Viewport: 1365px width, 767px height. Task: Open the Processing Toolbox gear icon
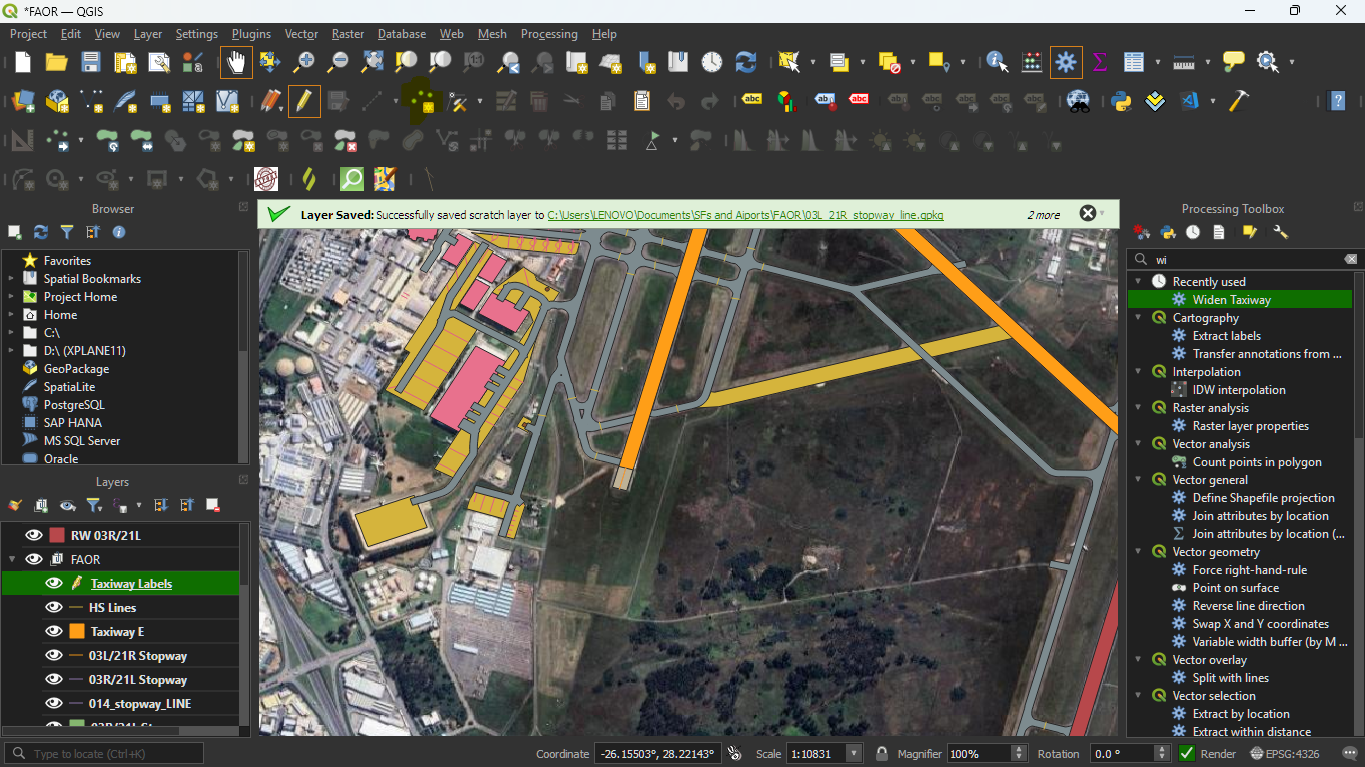pos(1066,62)
